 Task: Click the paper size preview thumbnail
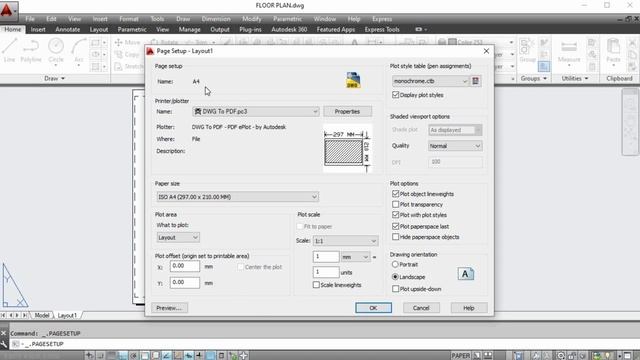point(347,149)
